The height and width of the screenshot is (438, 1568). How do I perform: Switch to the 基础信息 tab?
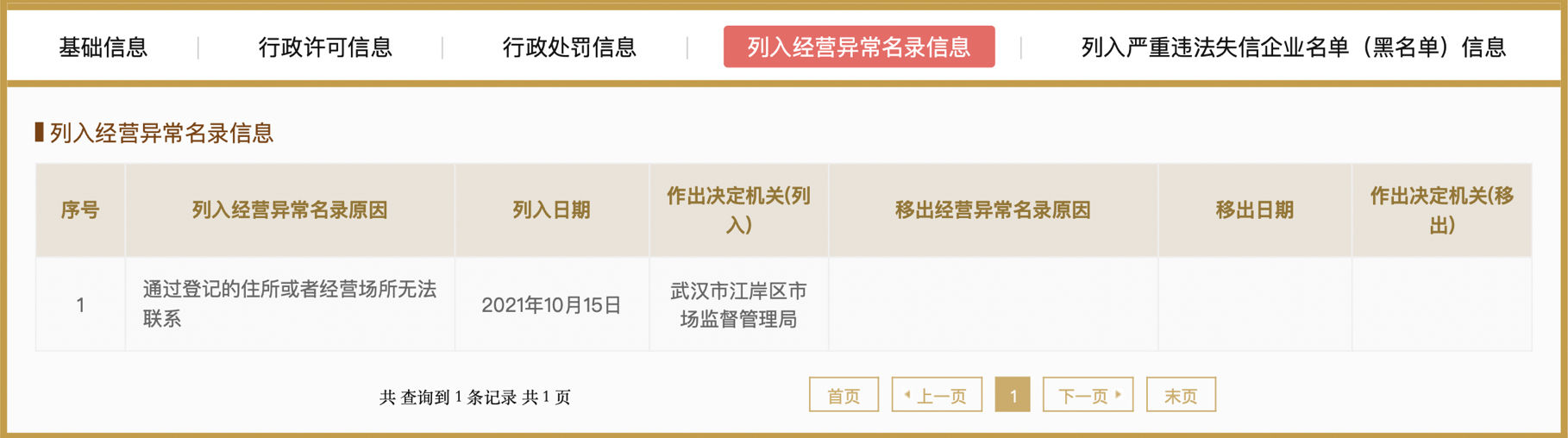[103, 47]
